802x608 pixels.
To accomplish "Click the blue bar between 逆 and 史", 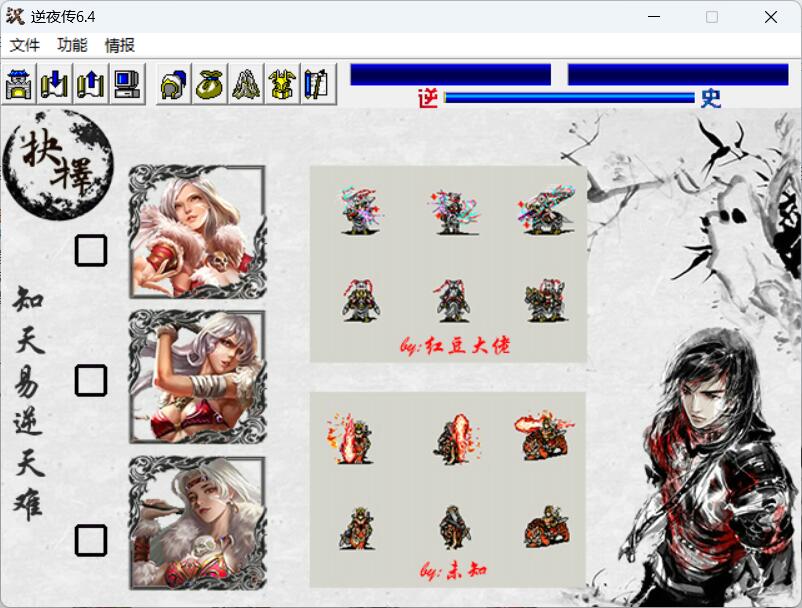I will tap(569, 98).
